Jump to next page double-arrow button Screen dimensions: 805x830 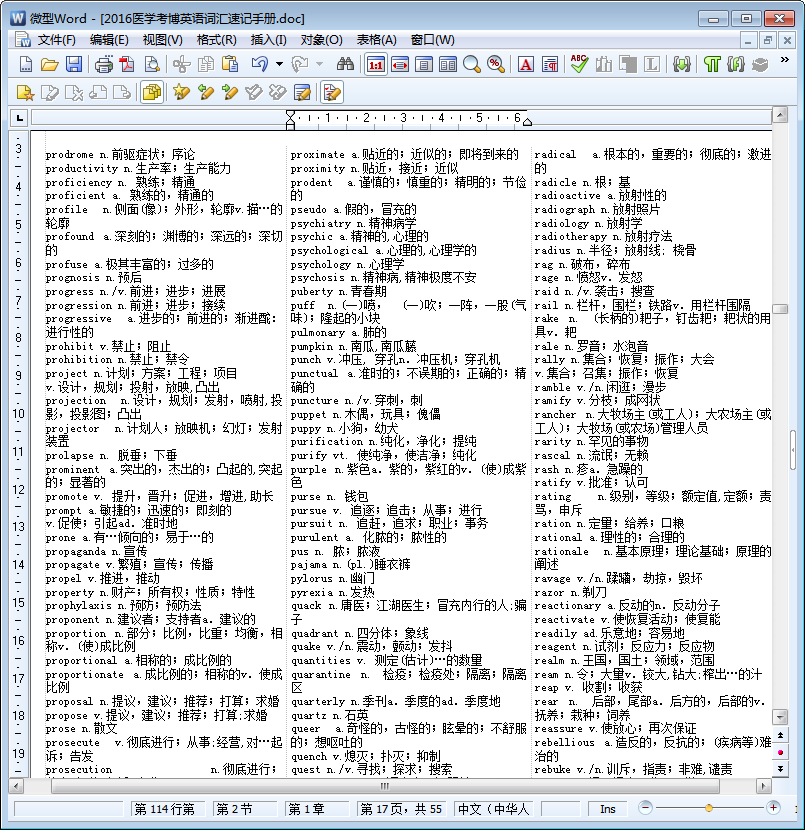(x=781, y=769)
